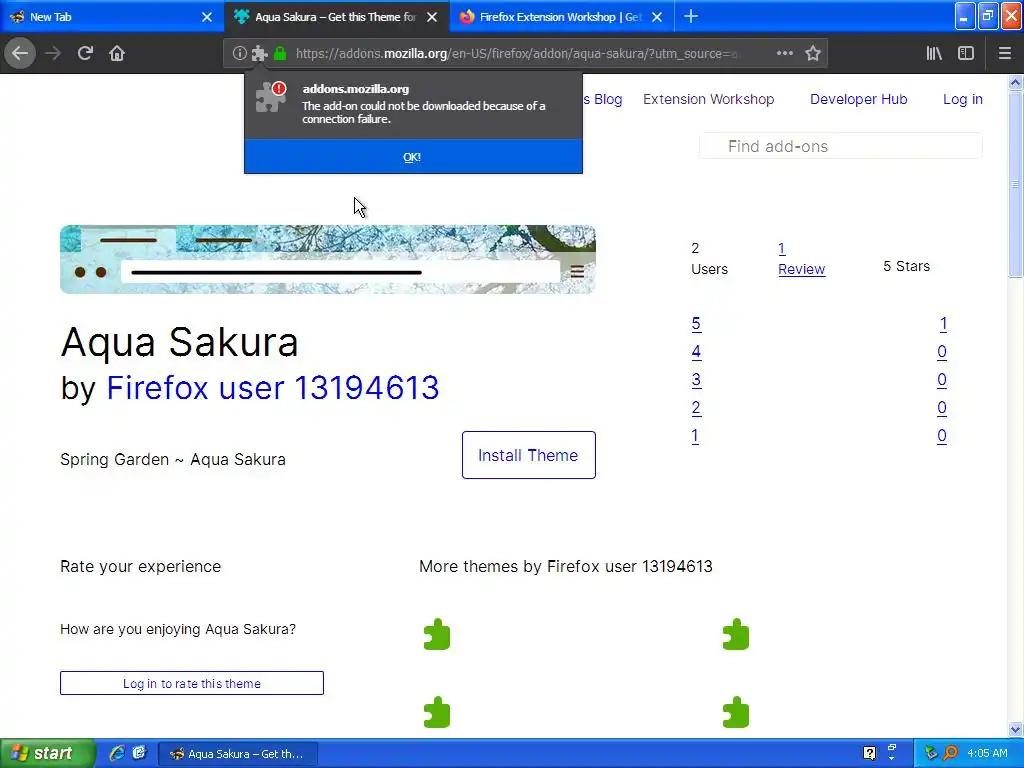Open a new tab with plus button
This screenshot has height=768, width=1024.
click(691, 17)
